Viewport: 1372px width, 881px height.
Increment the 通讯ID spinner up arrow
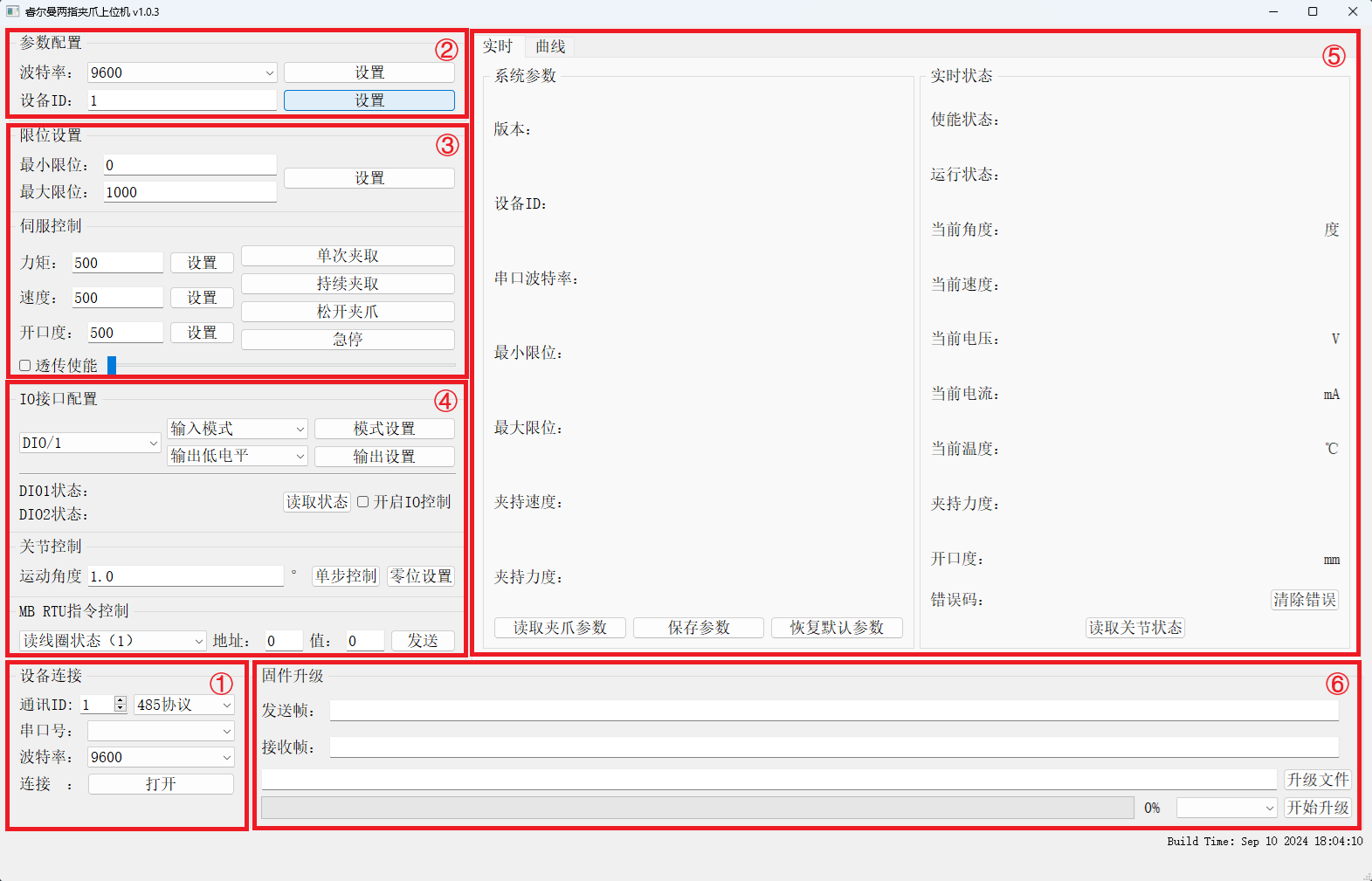(121, 700)
